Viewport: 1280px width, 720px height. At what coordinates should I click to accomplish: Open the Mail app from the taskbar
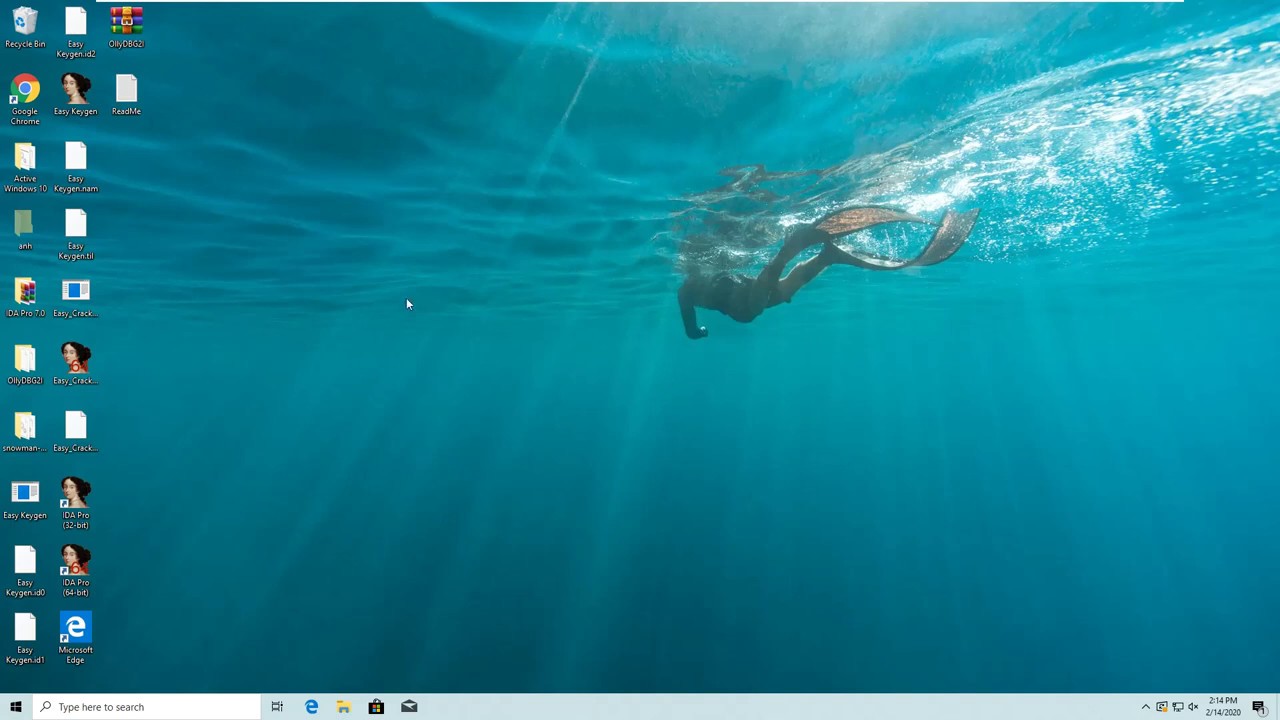point(409,707)
